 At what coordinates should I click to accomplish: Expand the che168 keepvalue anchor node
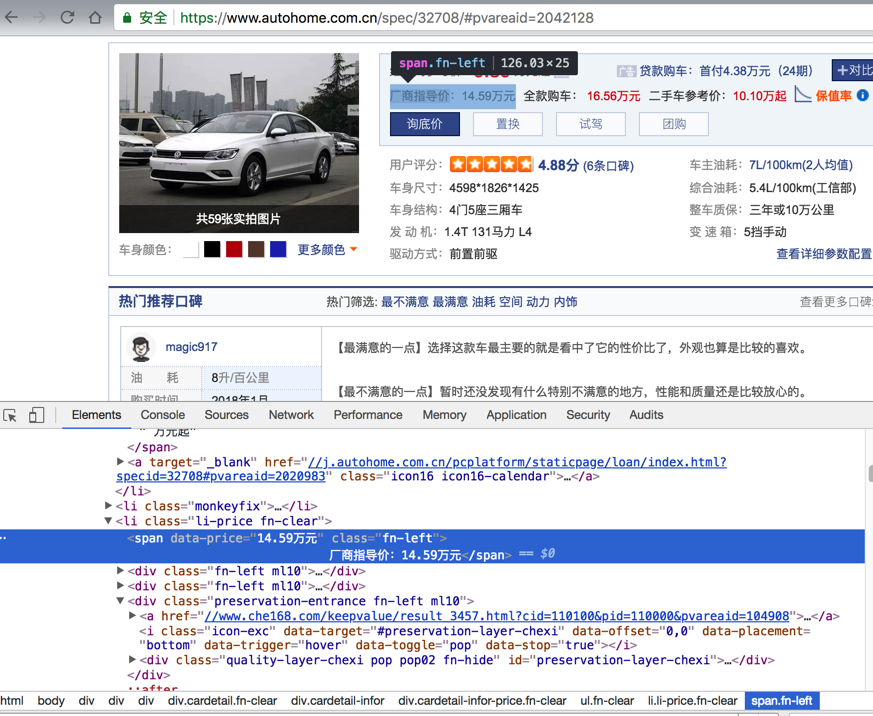point(133,616)
